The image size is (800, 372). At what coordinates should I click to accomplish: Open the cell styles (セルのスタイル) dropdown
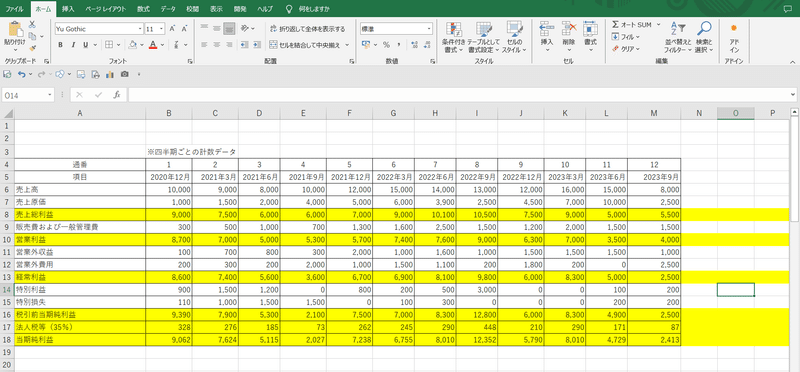[514, 38]
